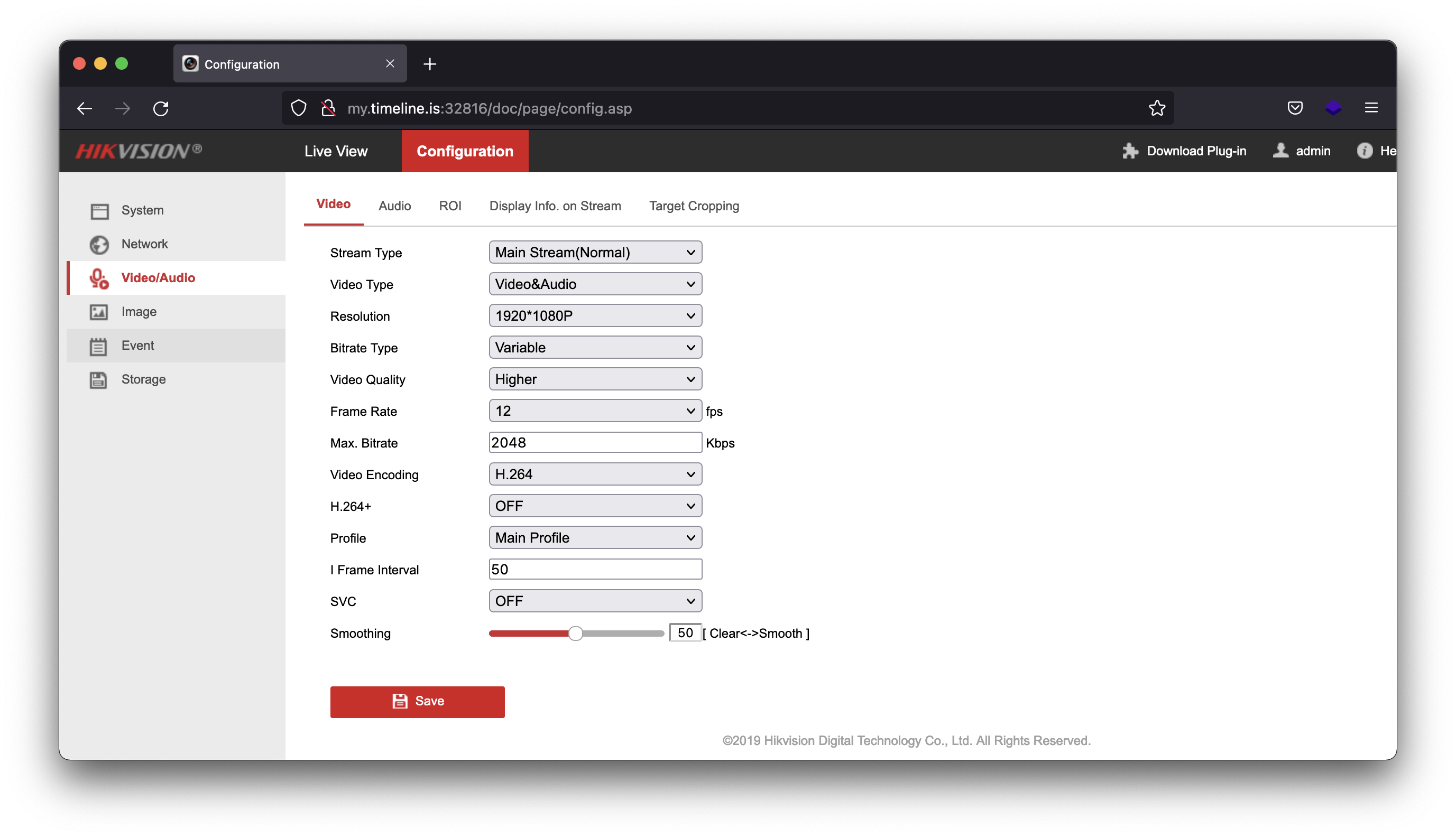Open the Resolution dropdown
Viewport: 1456px width, 838px height.
click(x=595, y=315)
